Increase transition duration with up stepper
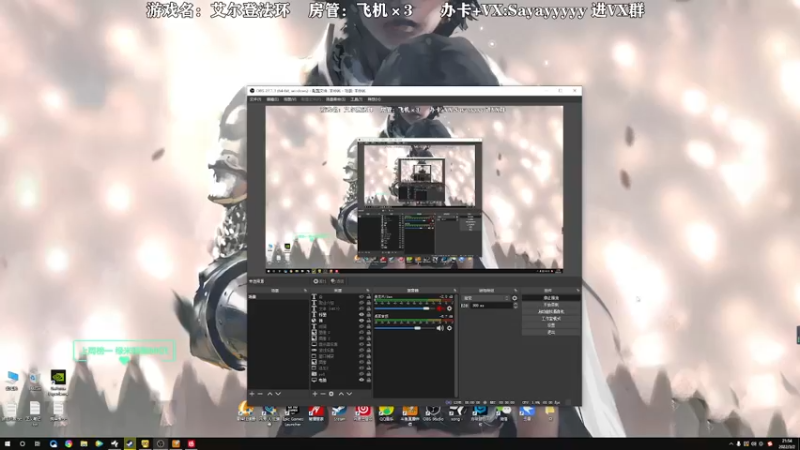This screenshot has width=800, height=450. pyautogui.click(x=515, y=304)
